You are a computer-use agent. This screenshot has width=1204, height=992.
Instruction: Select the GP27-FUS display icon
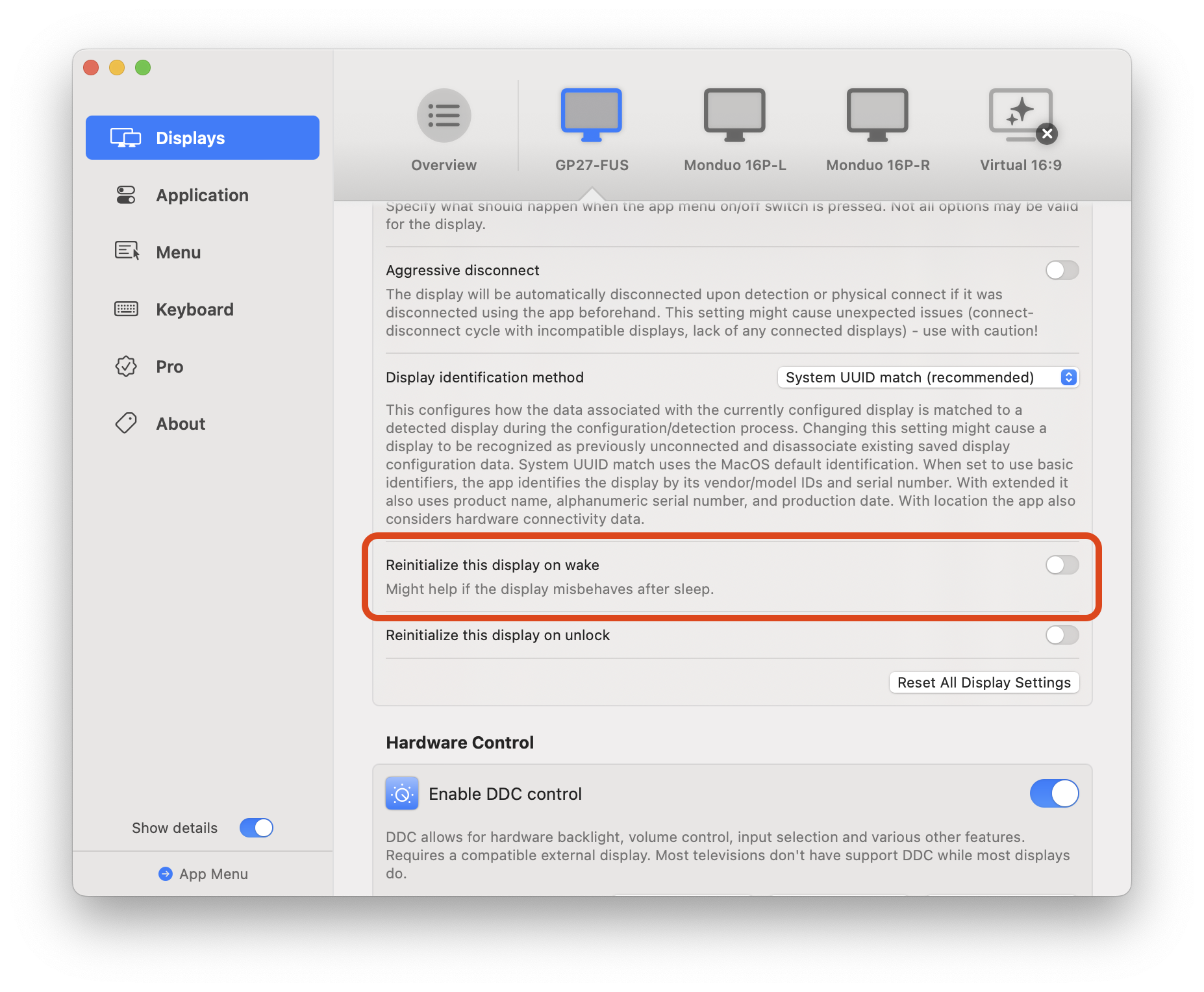[591, 115]
